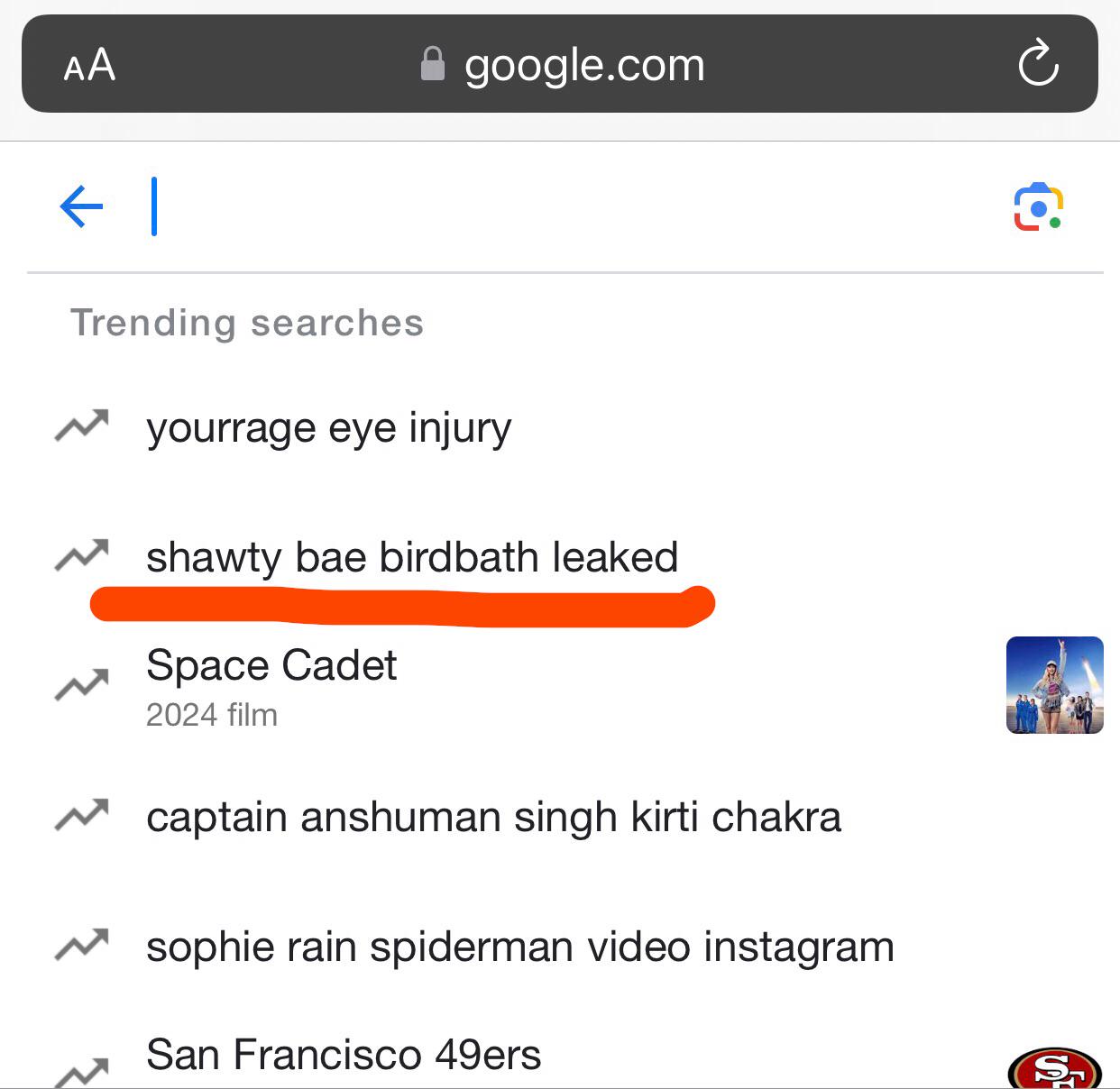Open 'San Francisco 49ers' trending search

344,1055
